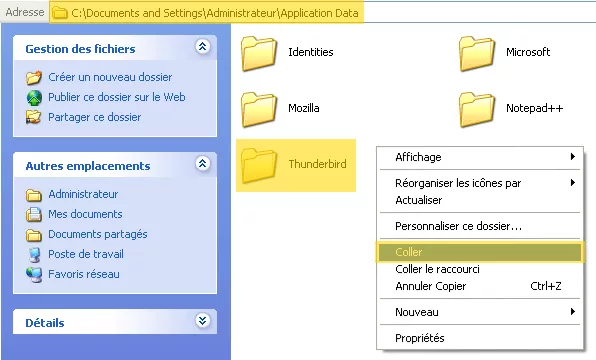Select the Mozilla folder icon
This screenshot has height=360, width=596.
[x=259, y=109]
